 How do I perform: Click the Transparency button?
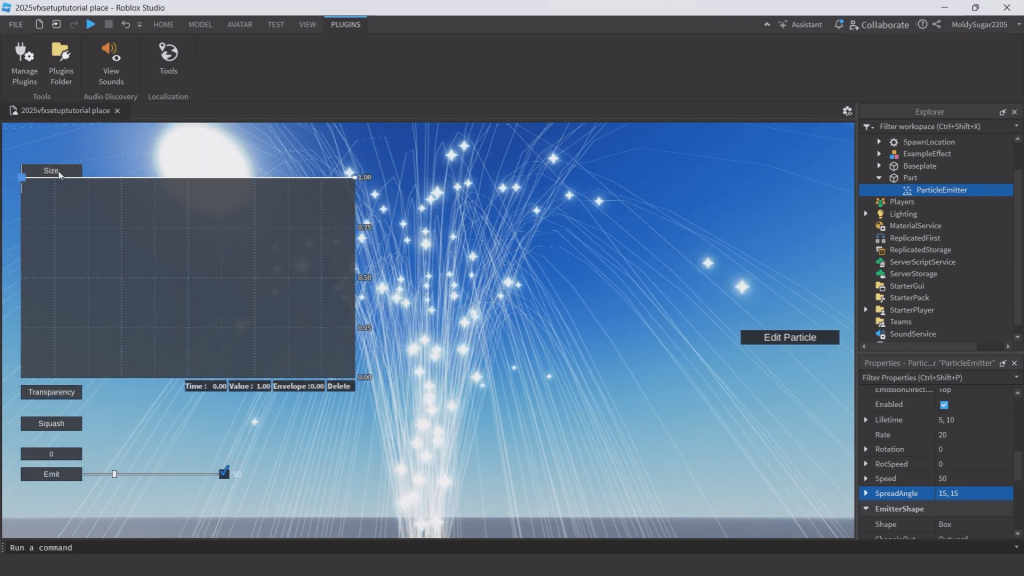point(52,392)
